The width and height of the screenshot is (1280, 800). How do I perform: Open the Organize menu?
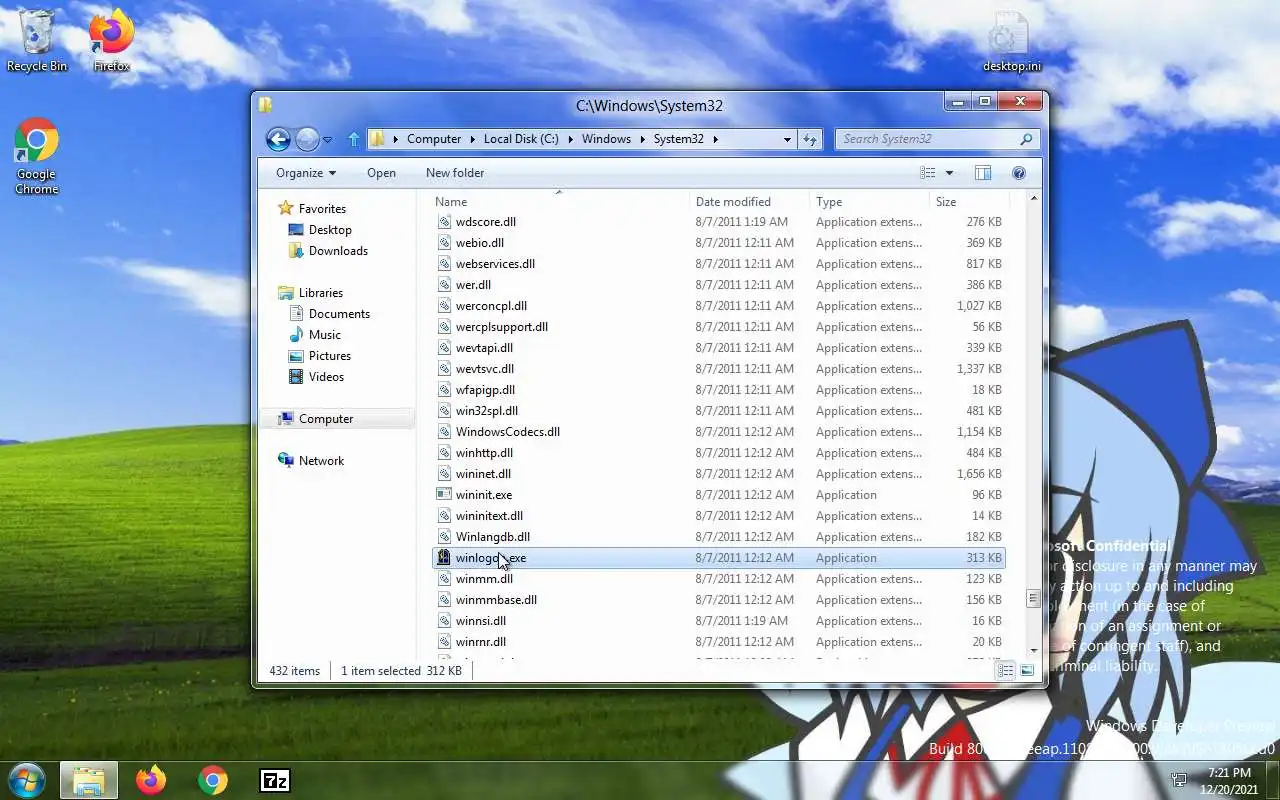(x=306, y=173)
